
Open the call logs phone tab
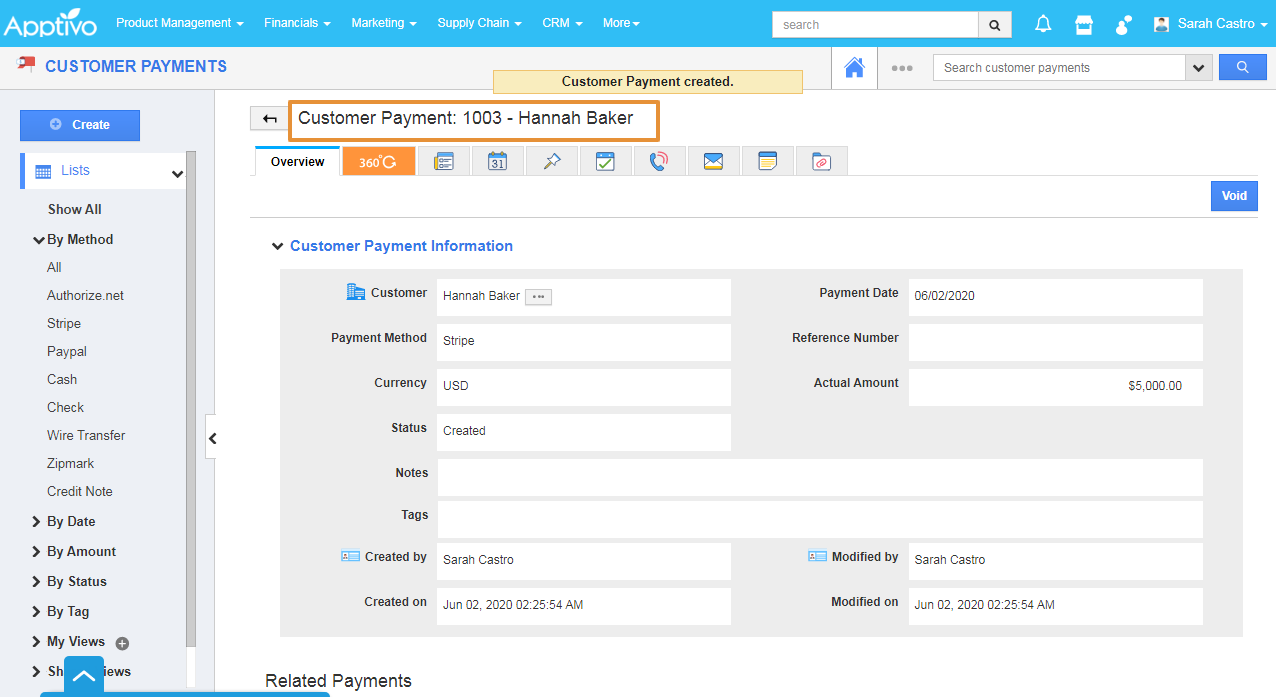[658, 162]
